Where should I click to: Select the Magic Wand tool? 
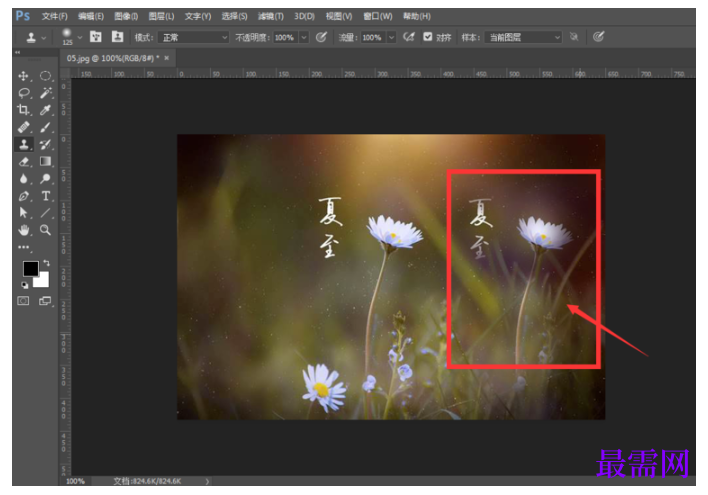(x=46, y=93)
